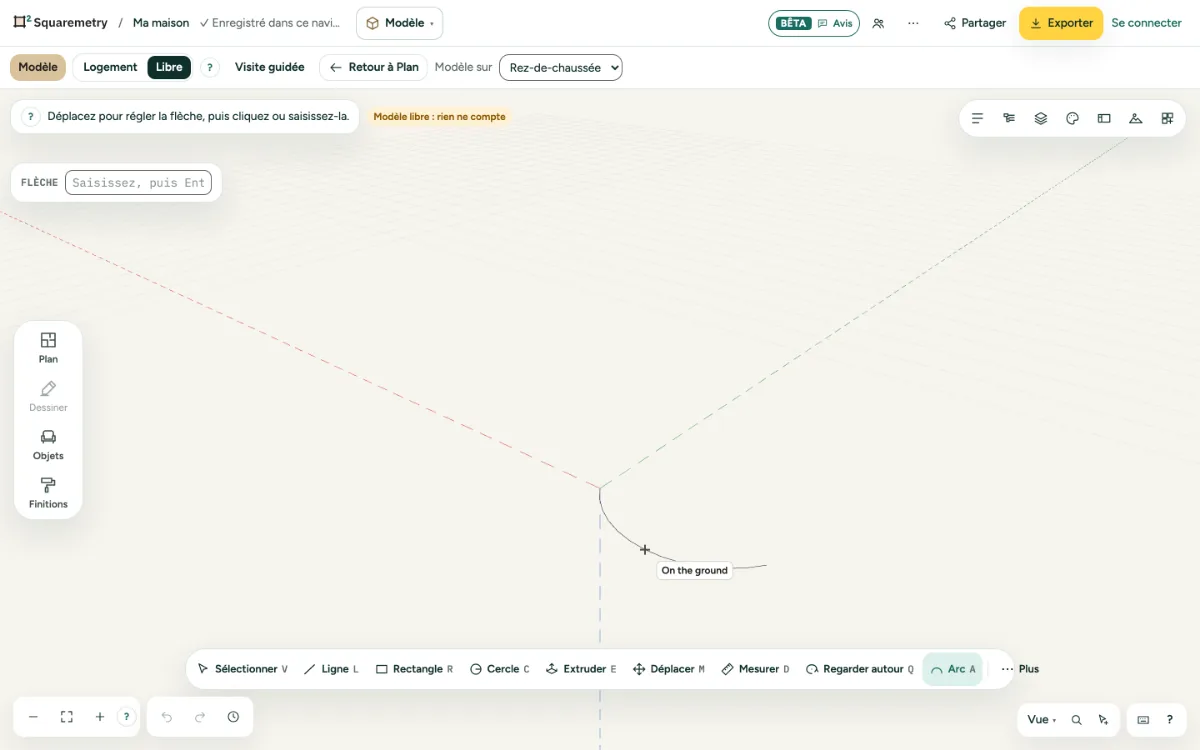The image size is (1200, 750).
Task: Open the Plus tools menu
Action: click(x=1020, y=669)
